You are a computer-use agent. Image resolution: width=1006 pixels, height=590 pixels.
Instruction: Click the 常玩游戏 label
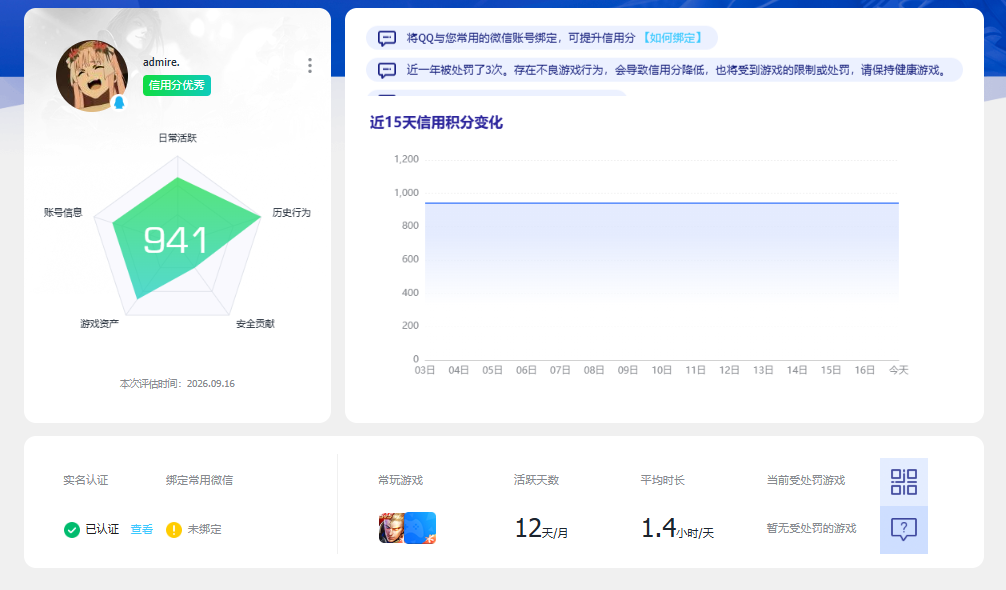click(x=400, y=480)
